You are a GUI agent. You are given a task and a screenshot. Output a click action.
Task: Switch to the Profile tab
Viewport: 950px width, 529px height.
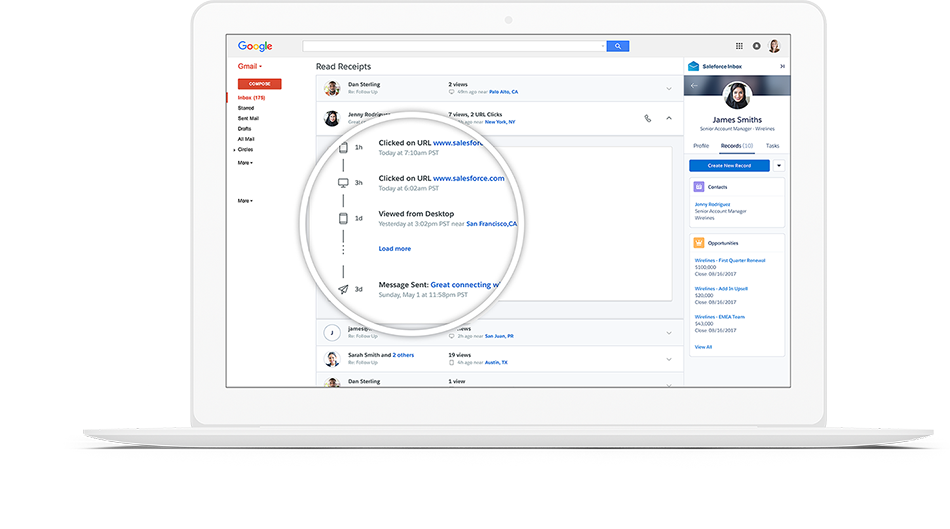(x=701, y=146)
